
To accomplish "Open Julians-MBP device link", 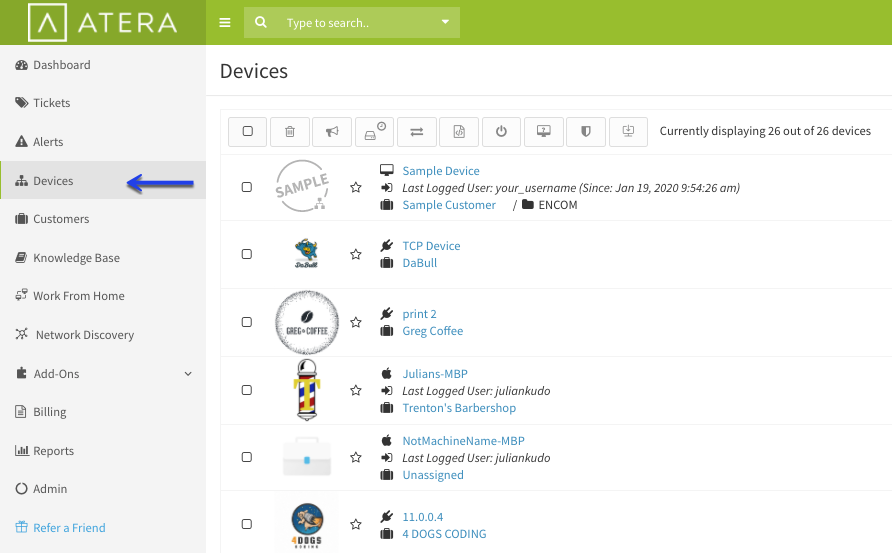I will pyautogui.click(x=435, y=374).
